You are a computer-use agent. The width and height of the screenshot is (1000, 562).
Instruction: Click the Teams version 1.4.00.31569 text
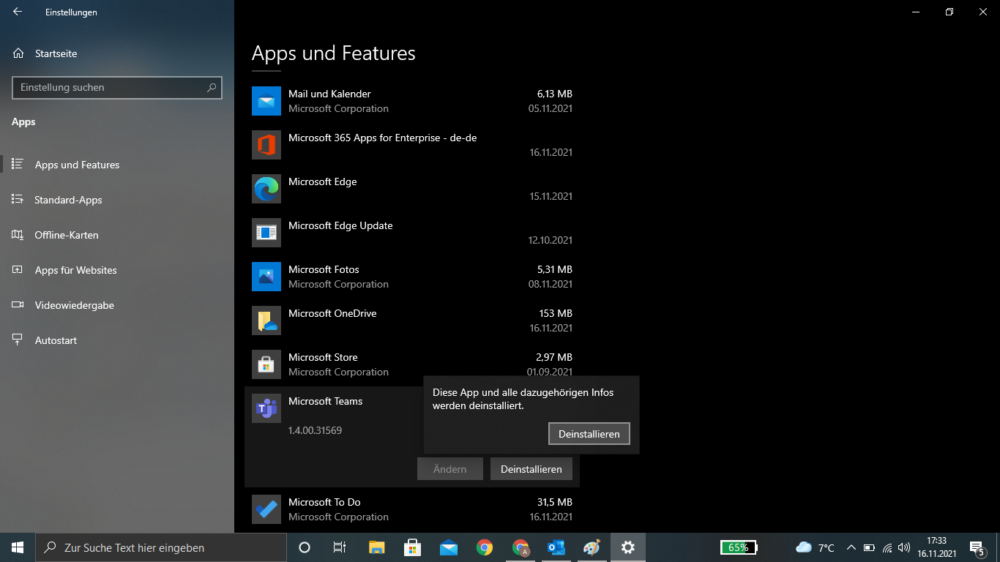[x=315, y=431]
